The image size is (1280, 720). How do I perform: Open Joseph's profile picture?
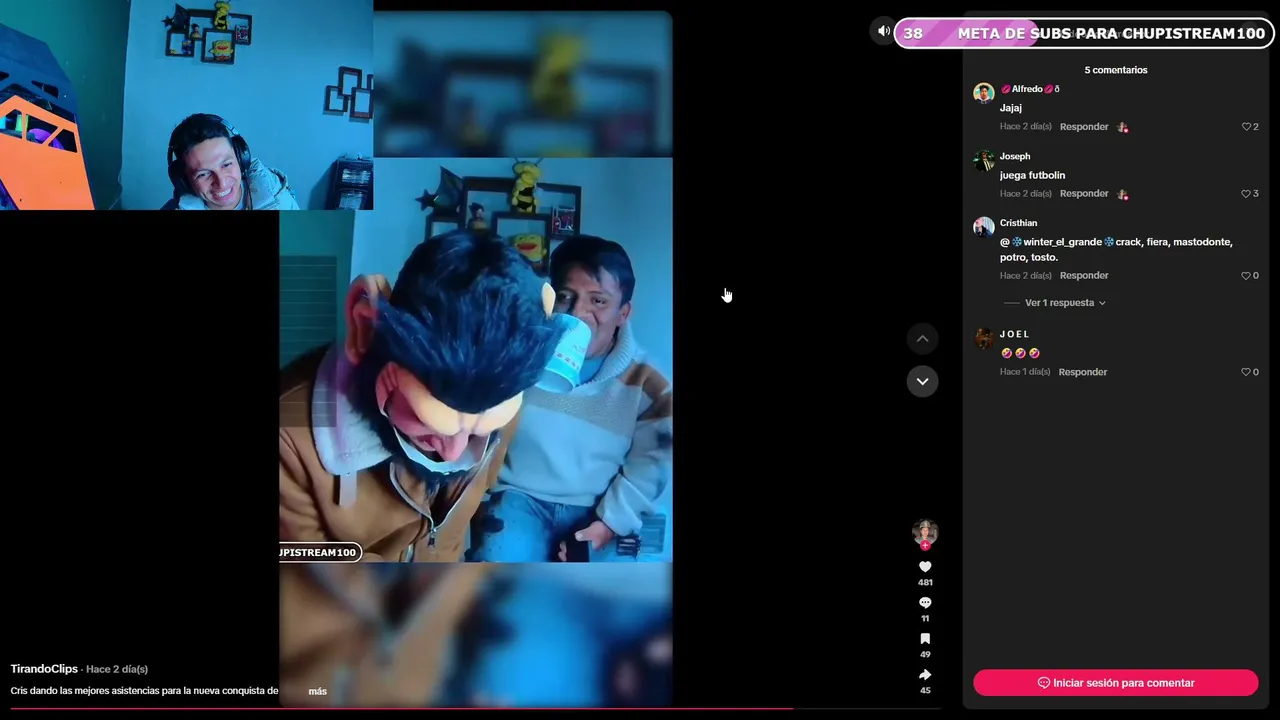point(984,160)
